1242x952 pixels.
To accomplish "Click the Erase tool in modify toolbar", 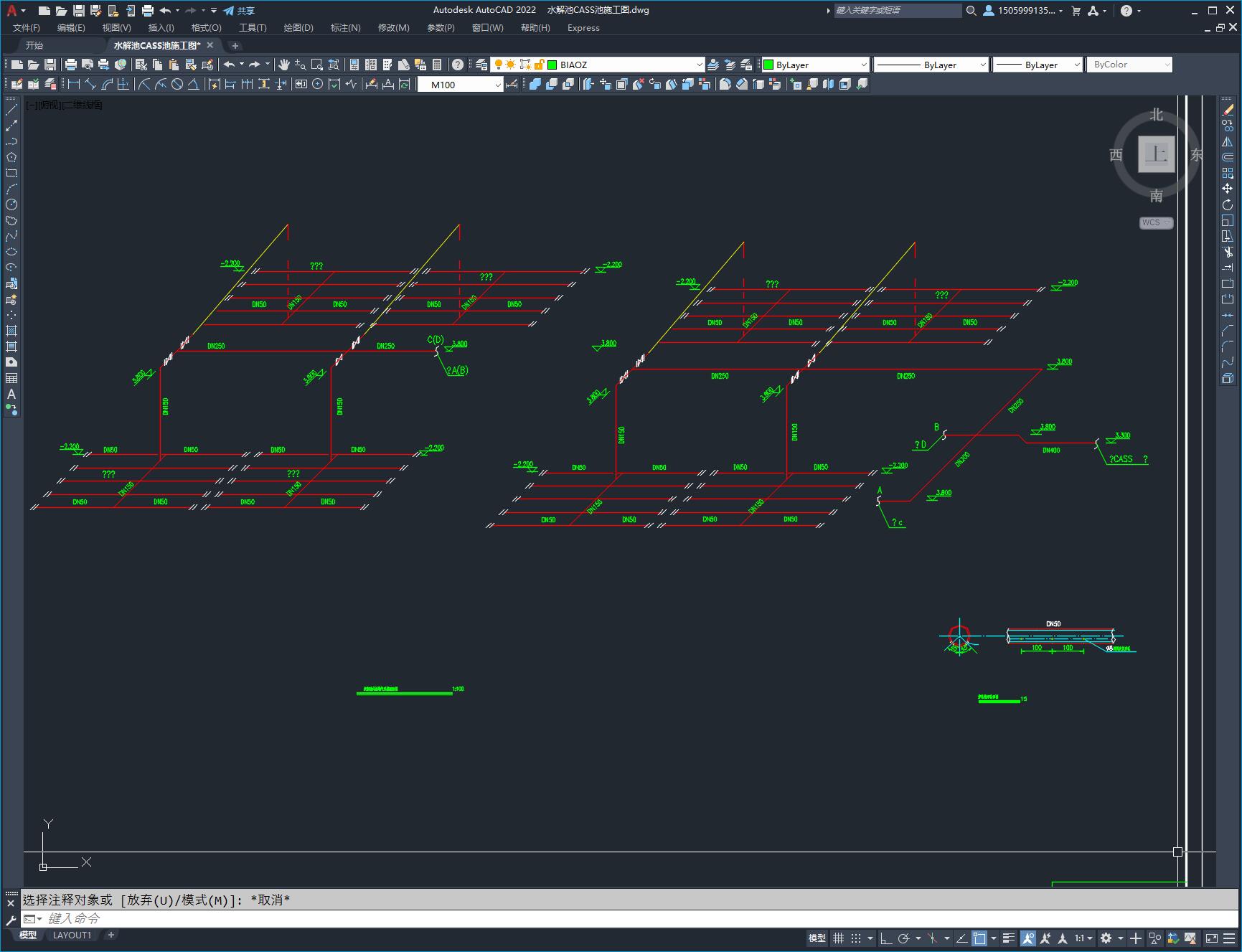I will [1228, 110].
